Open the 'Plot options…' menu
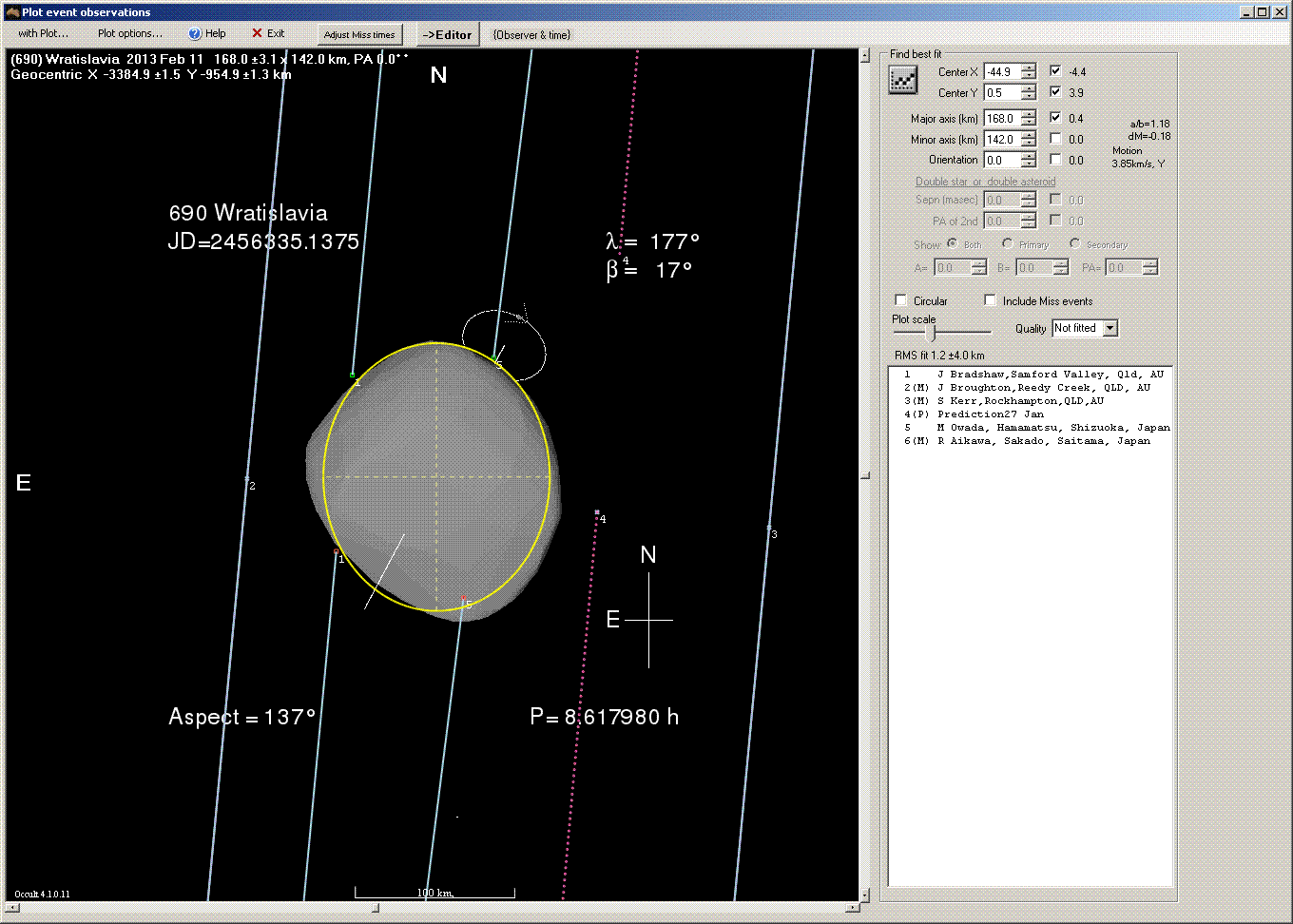Viewport: 1293px width, 924px height. pyautogui.click(x=130, y=33)
